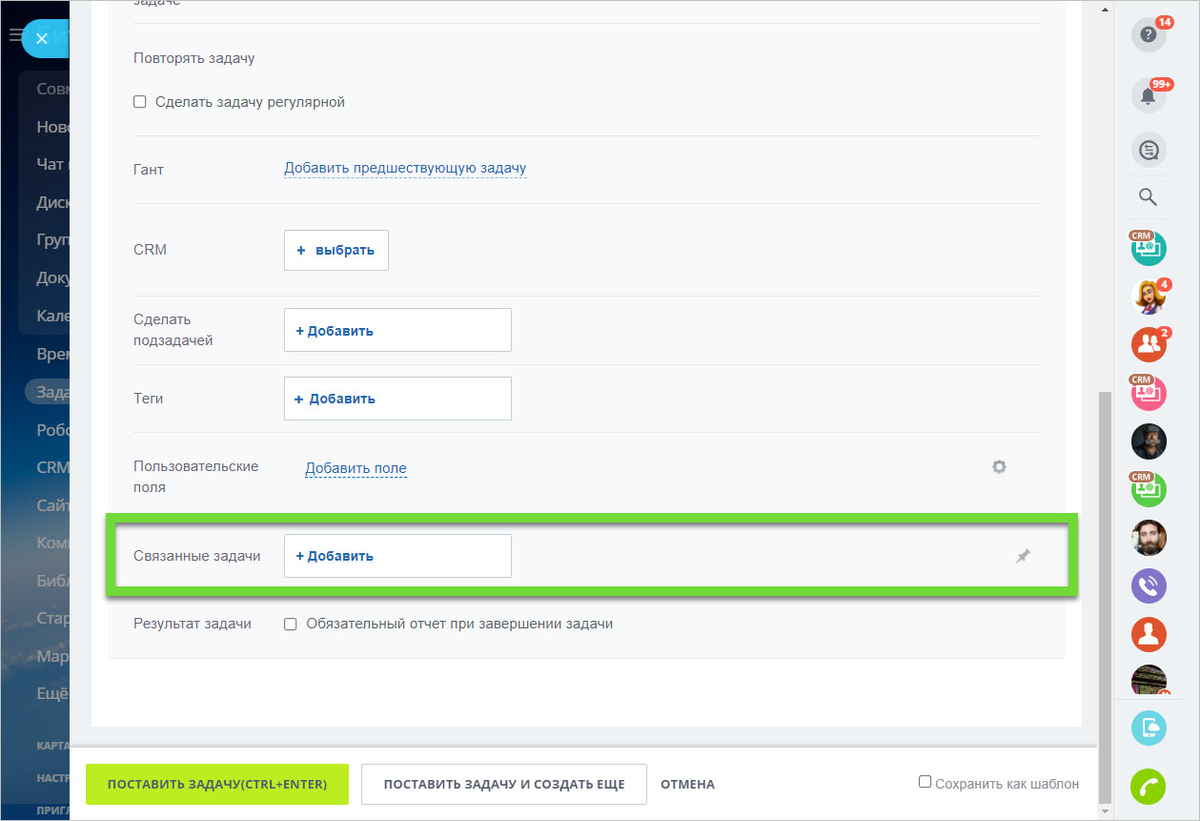Check Обязательный отчет при завершении задачи
Image resolution: width=1200 pixels, height=821 pixels.
290,624
